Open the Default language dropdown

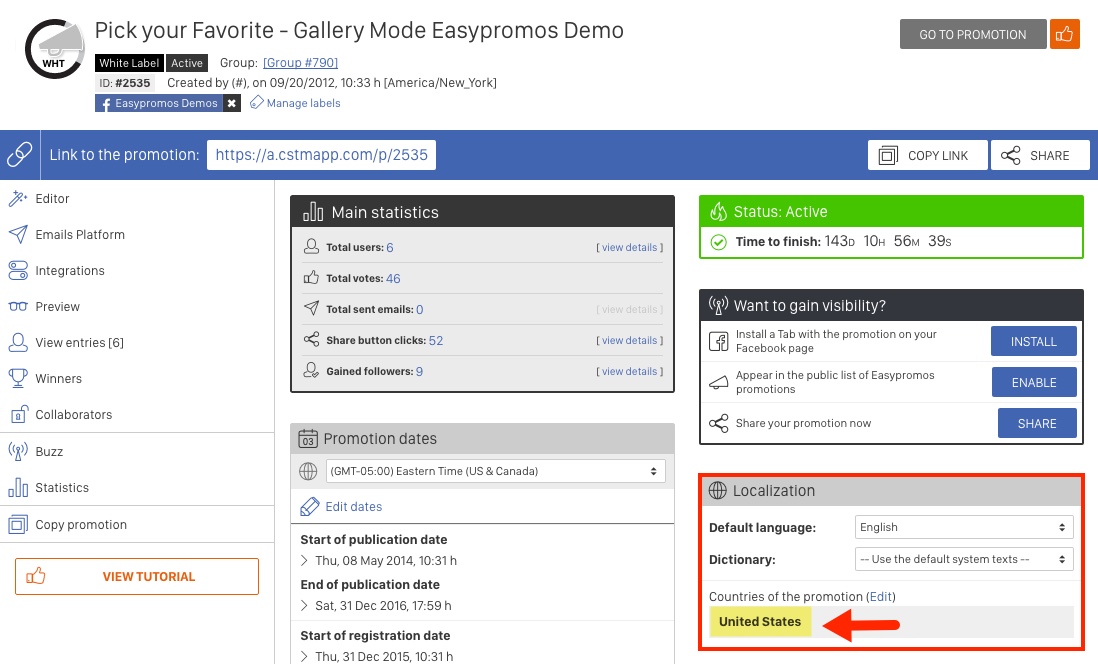click(964, 527)
